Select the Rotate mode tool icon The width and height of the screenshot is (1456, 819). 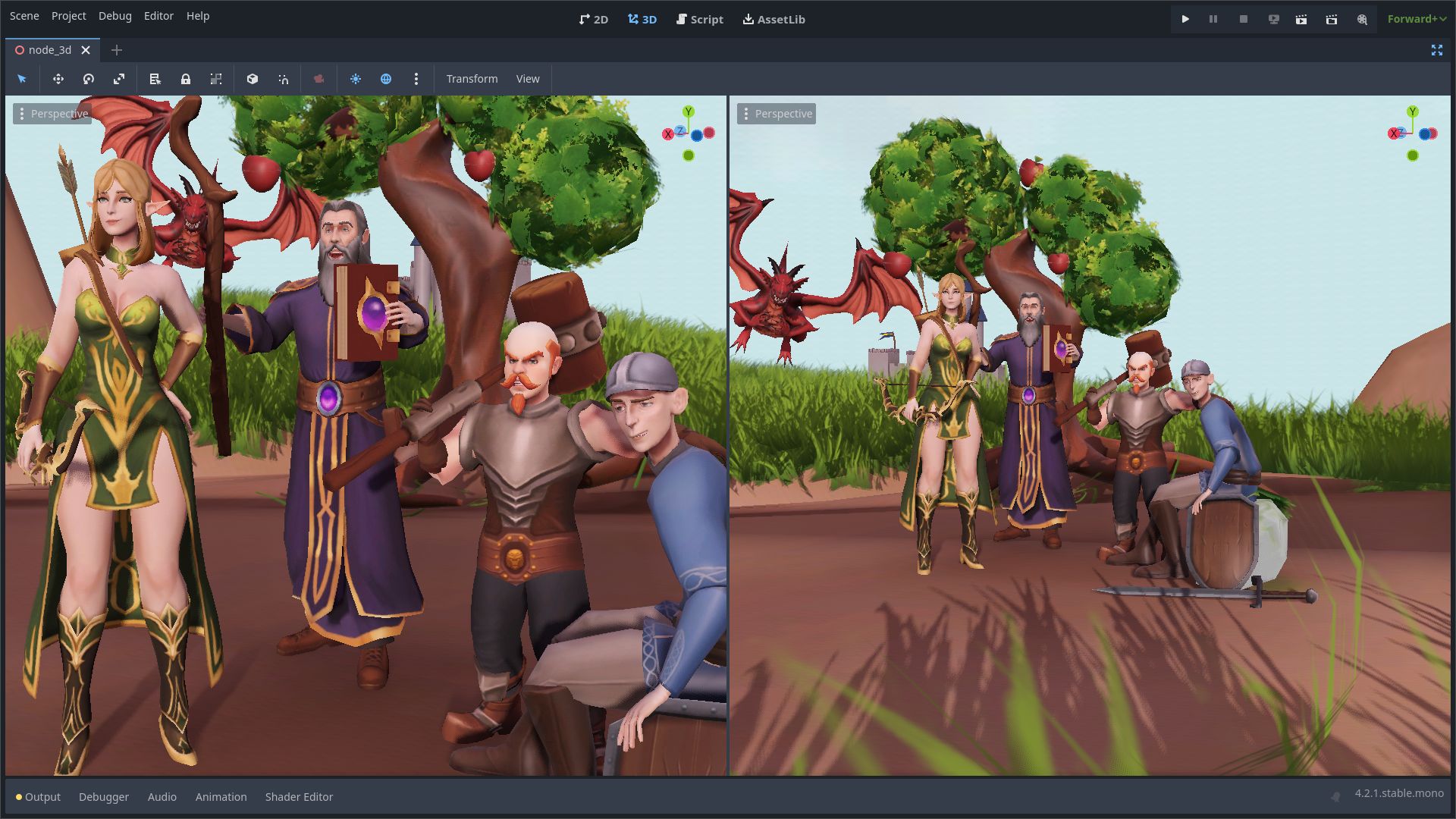[x=89, y=79]
